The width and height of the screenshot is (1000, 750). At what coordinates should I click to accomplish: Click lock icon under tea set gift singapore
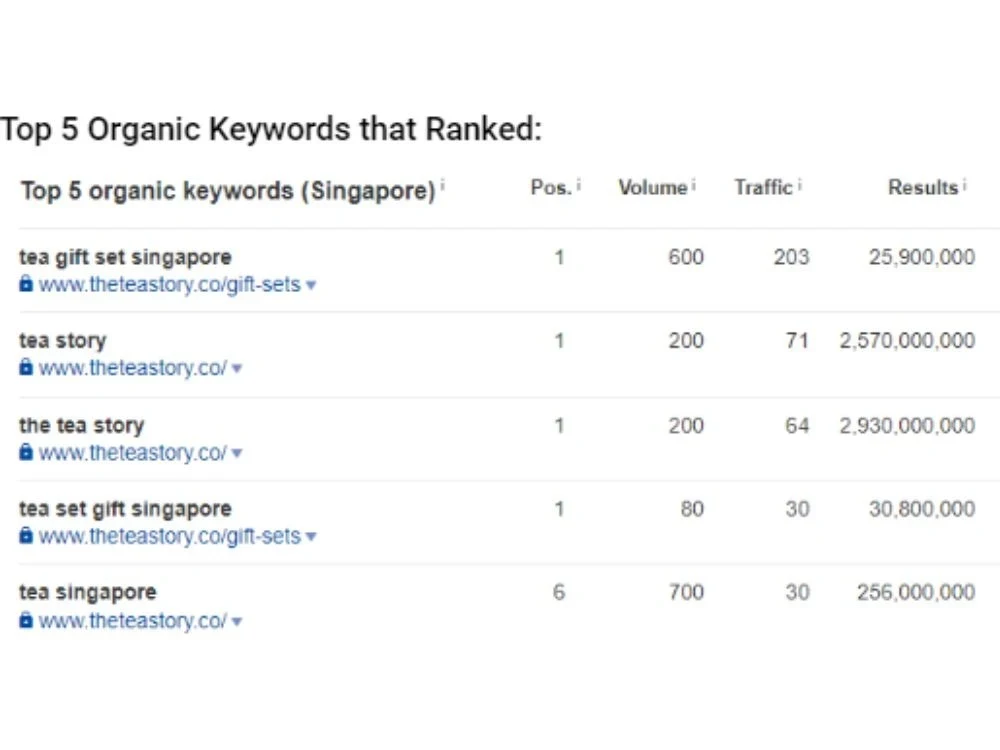coord(26,534)
